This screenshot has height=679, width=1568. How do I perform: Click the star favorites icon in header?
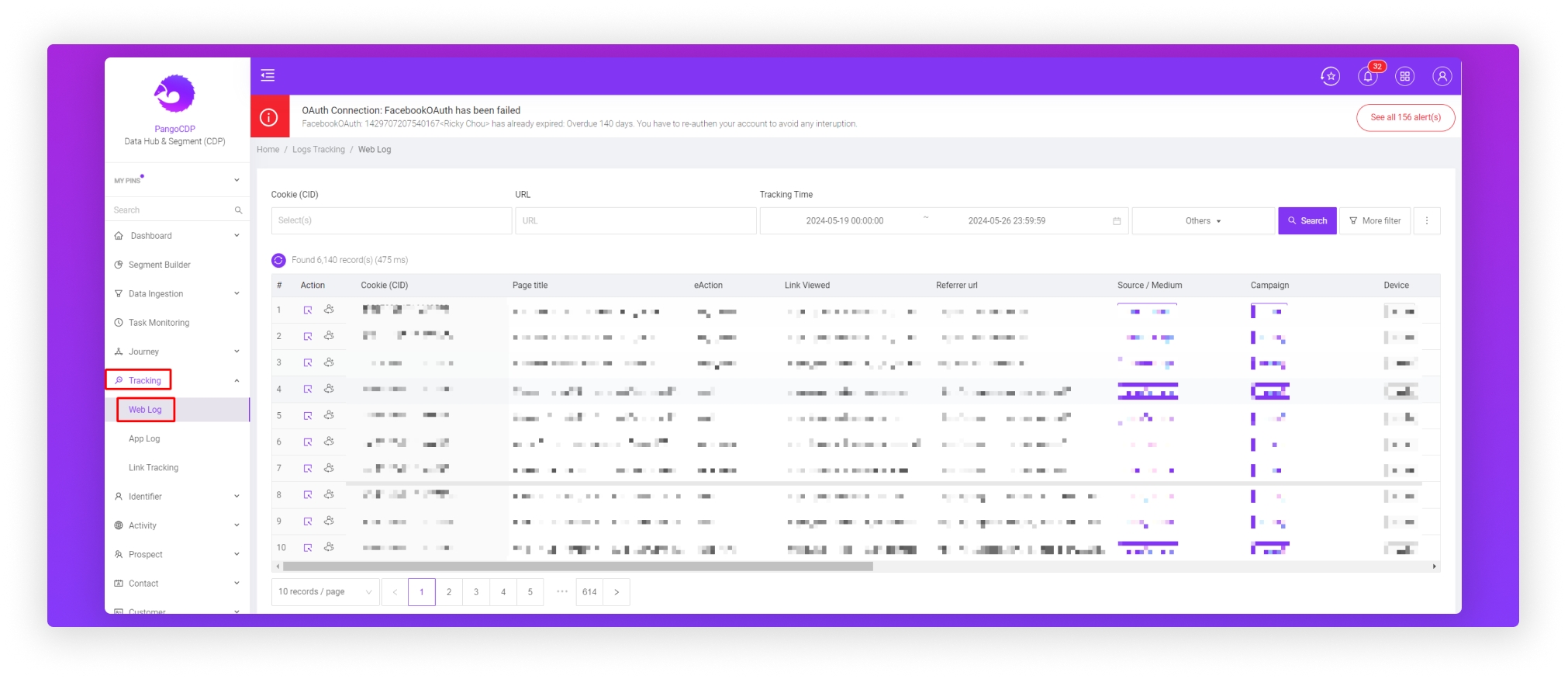(1330, 76)
